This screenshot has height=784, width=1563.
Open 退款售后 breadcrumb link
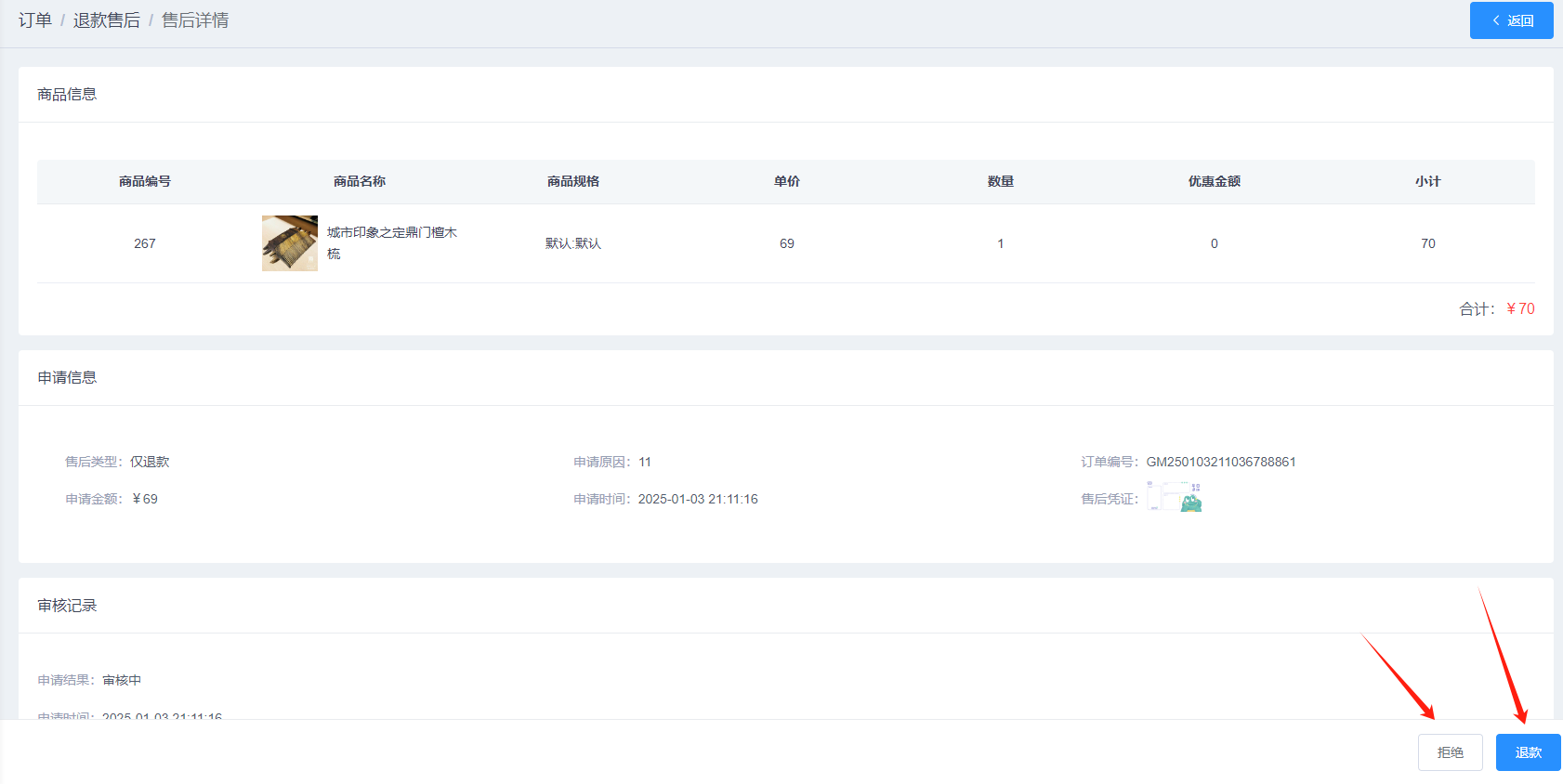pos(106,20)
